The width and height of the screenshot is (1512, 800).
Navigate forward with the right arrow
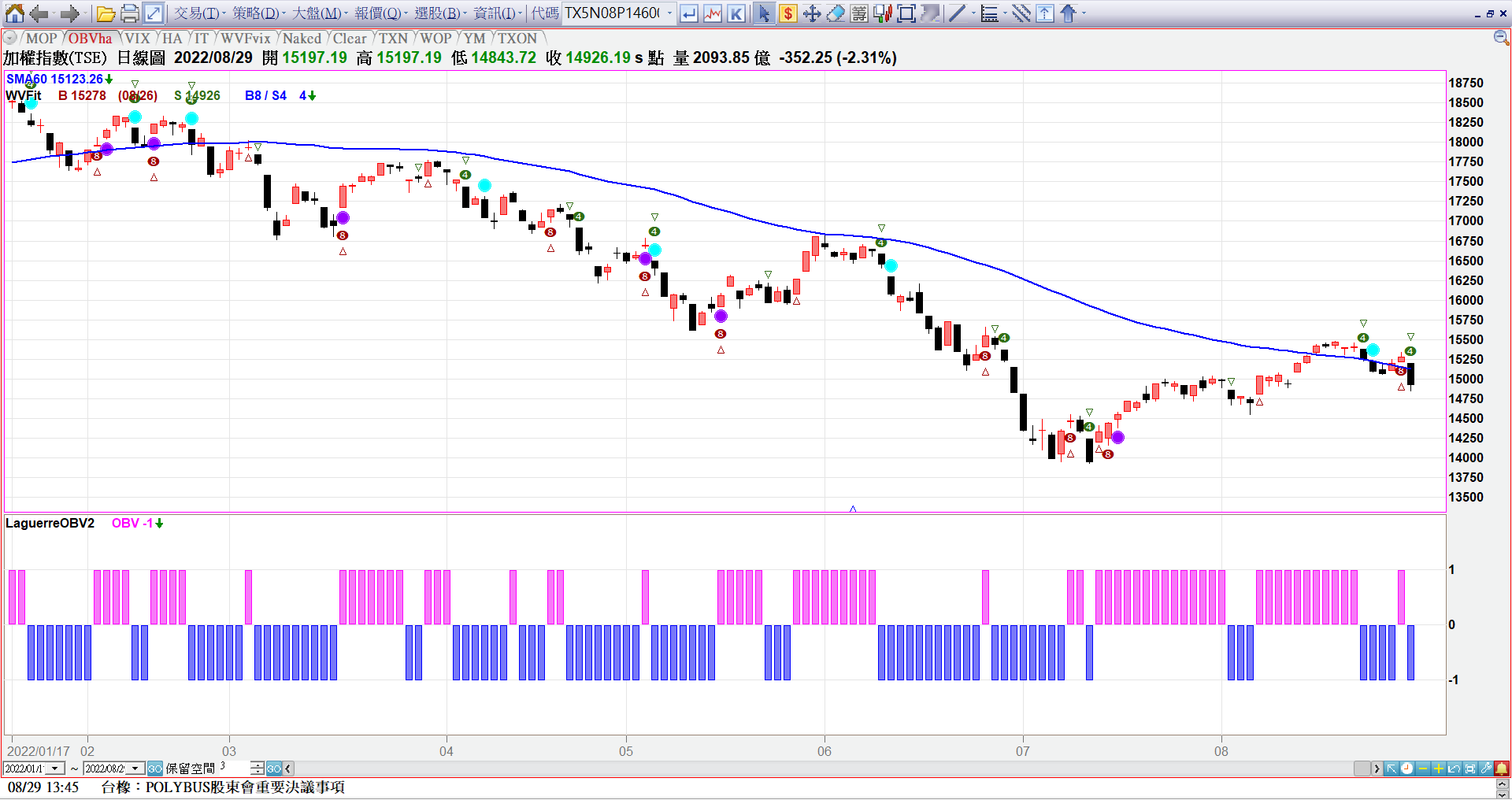point(69,13)
